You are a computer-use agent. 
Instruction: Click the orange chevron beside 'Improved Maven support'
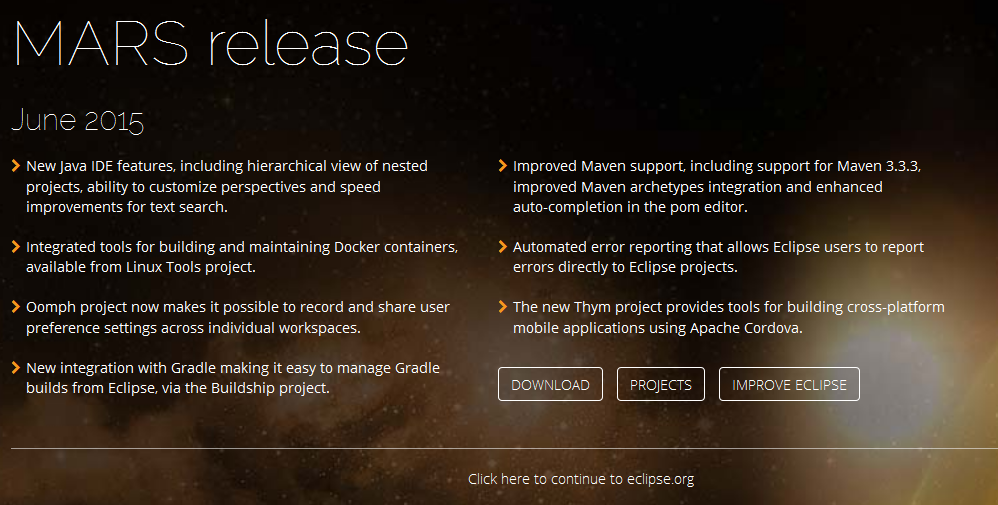pyautogui.click(x=503, y=166)
